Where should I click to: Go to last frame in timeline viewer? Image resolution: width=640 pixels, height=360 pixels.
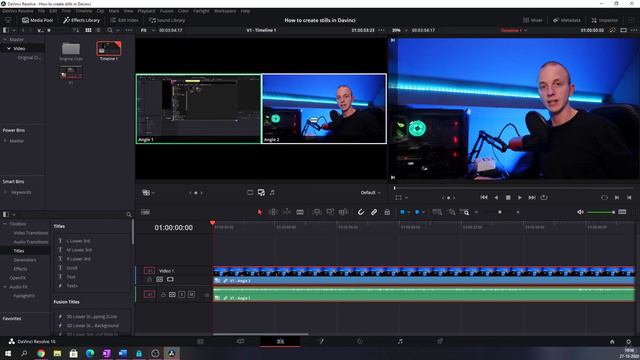tap(532, 197)
